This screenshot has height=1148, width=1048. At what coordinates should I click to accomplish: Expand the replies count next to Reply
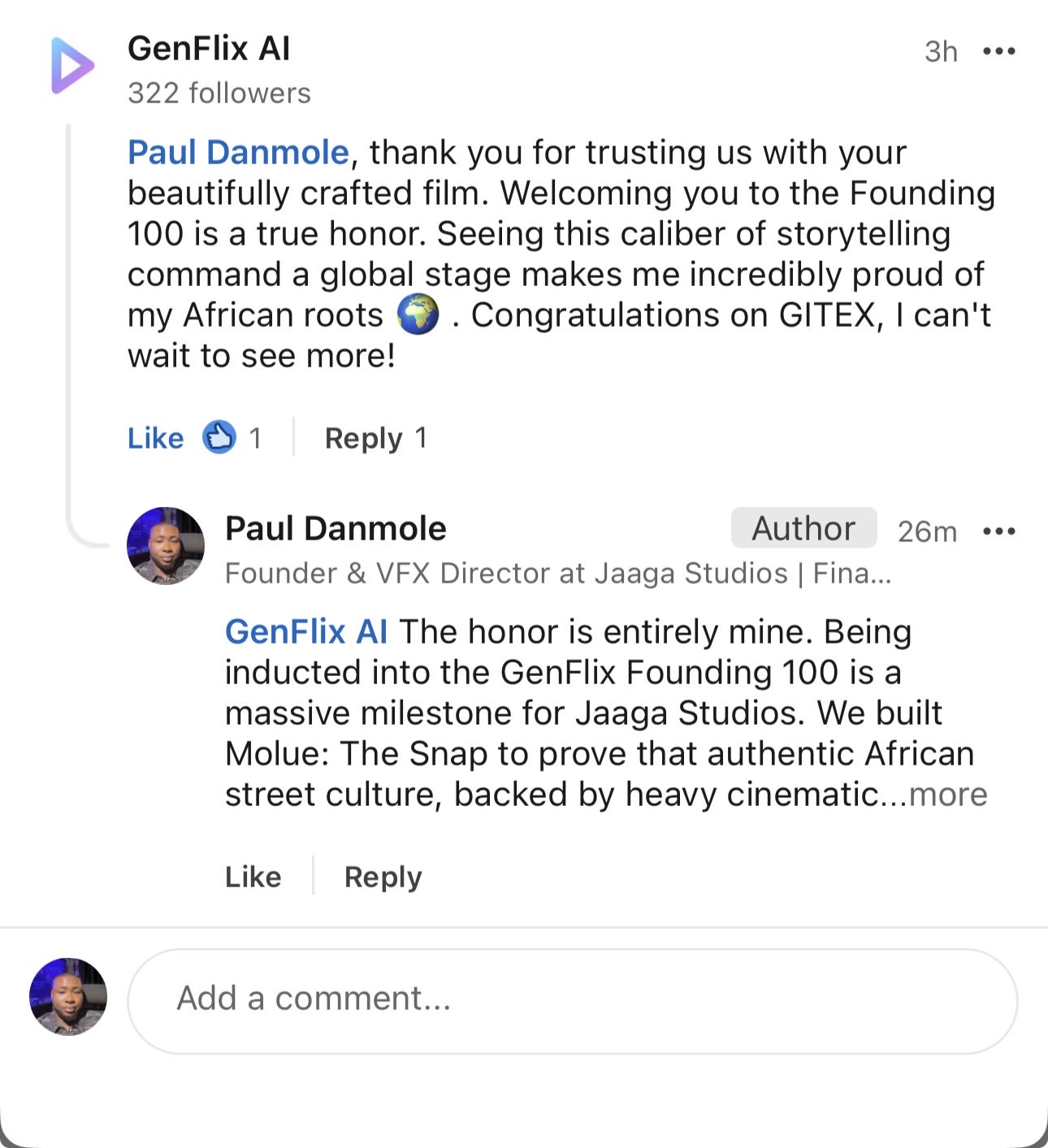tap(421, 438)
